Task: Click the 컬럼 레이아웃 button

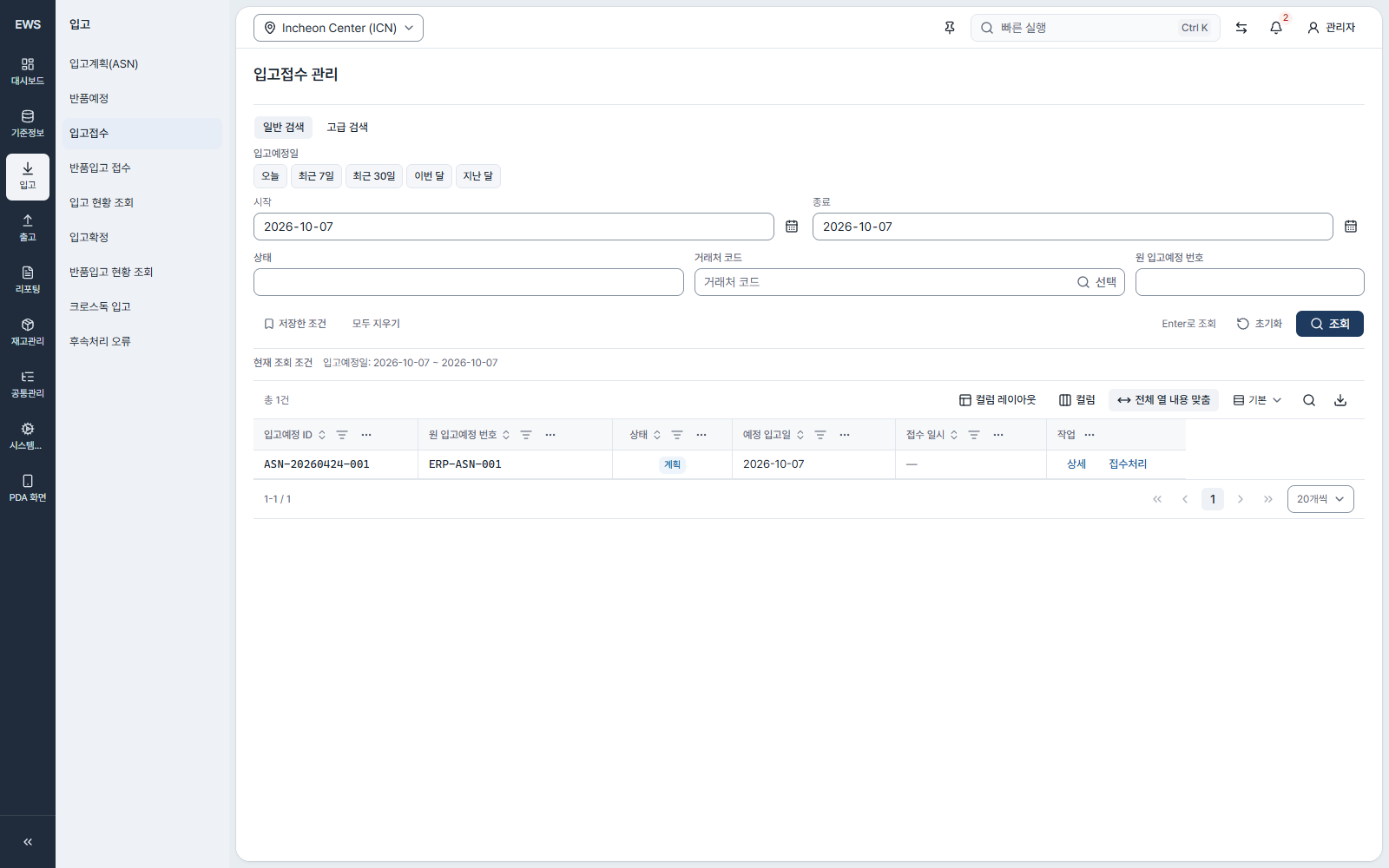Action: (997, 400)
